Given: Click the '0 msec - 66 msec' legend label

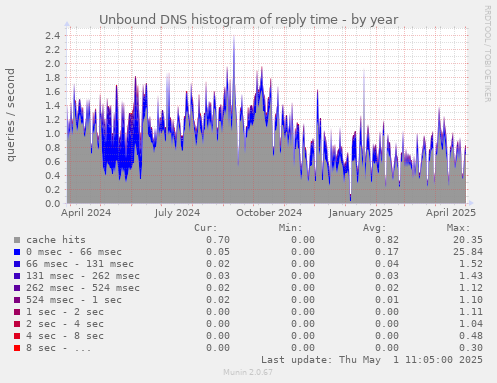Looking at the screenshot, I should (x=74, y=252).
